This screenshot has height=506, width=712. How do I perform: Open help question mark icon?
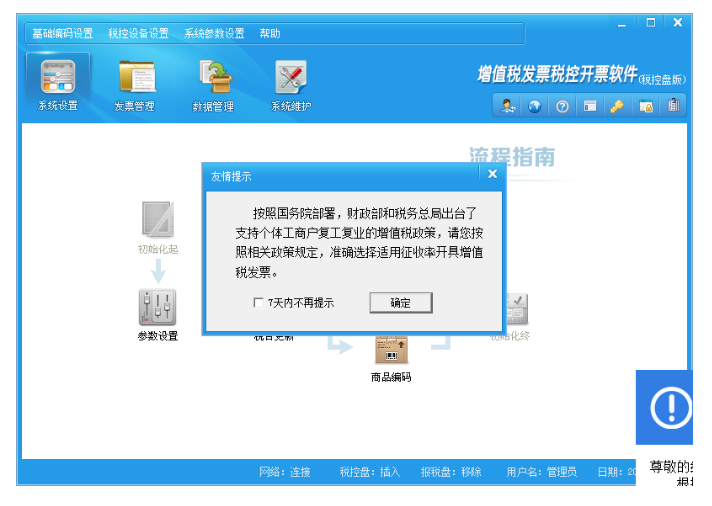[x=562, y=106]
